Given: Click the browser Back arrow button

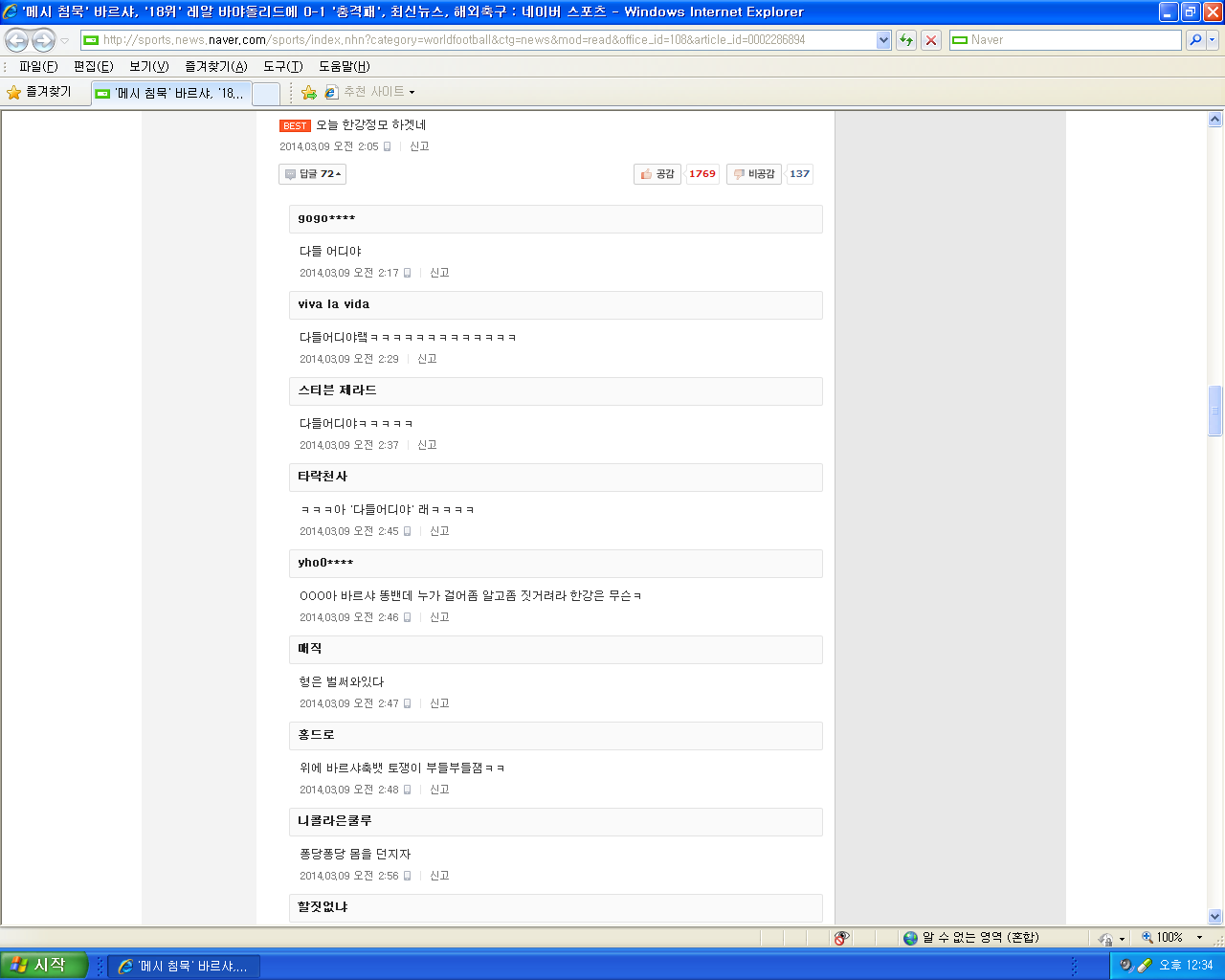Looking at the screenshot, I should [x=16, y=40].
